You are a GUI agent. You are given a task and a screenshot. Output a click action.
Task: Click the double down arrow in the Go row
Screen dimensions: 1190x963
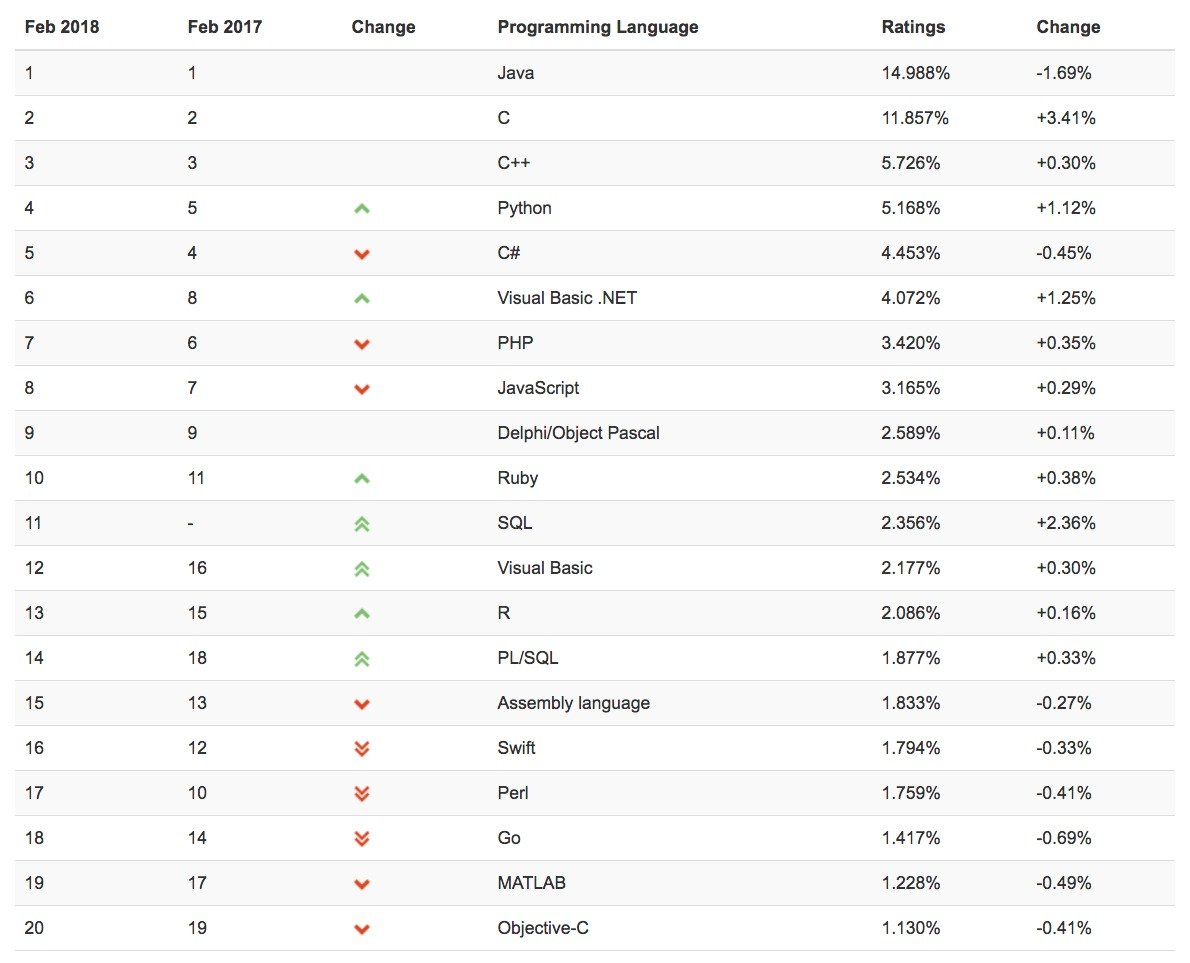(x=362, y=839)
